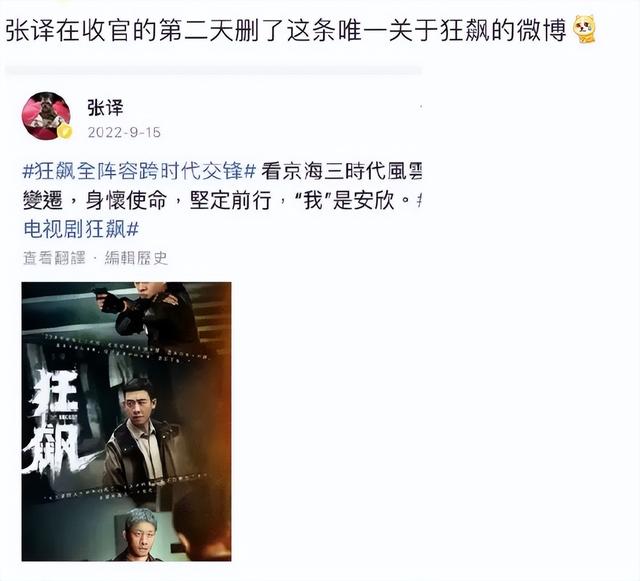Click the gray divider bar under headline
This screenshot has height=581, width=640.
pos(213,71)
